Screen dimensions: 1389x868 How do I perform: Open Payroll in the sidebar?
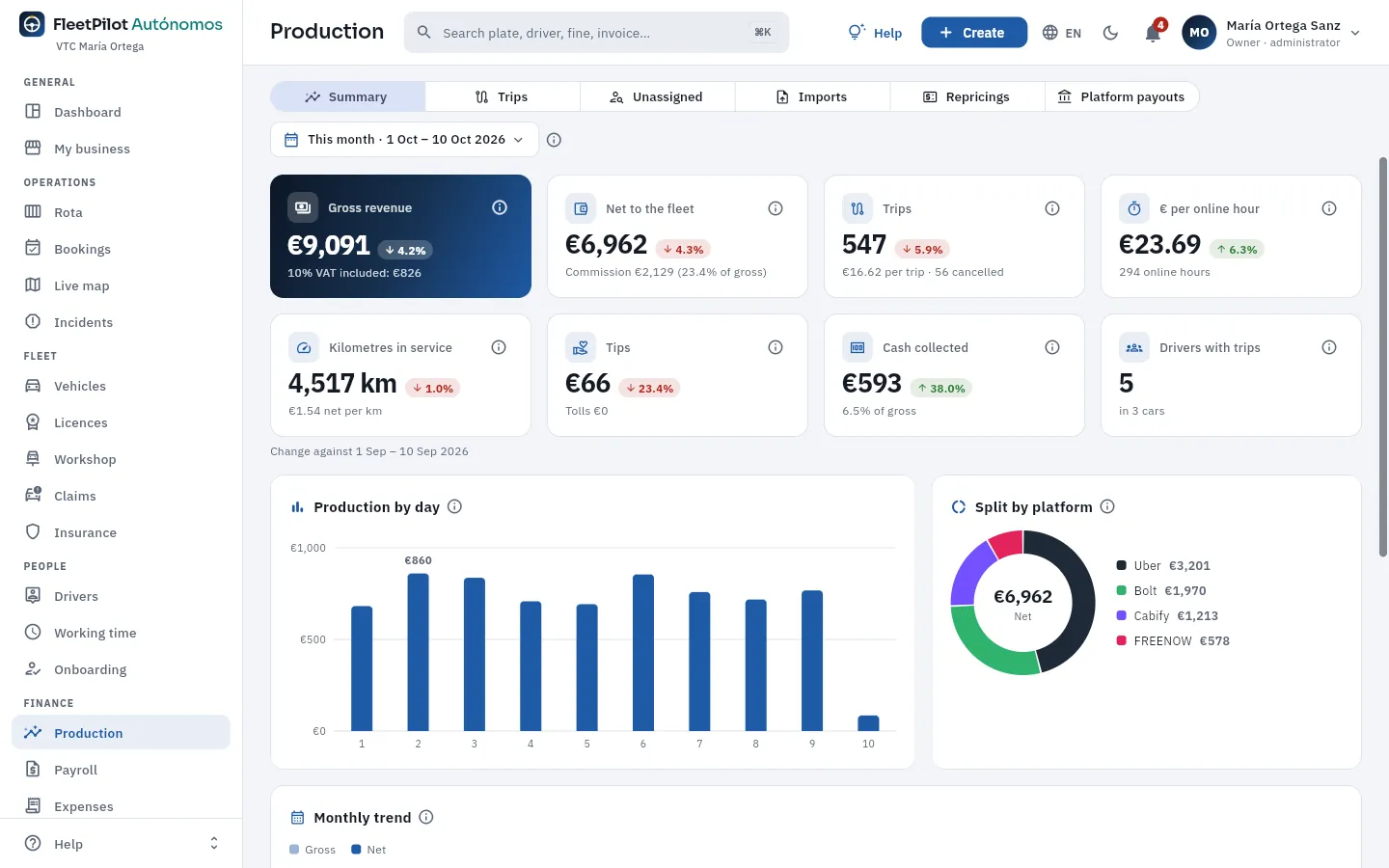point(121,770)
